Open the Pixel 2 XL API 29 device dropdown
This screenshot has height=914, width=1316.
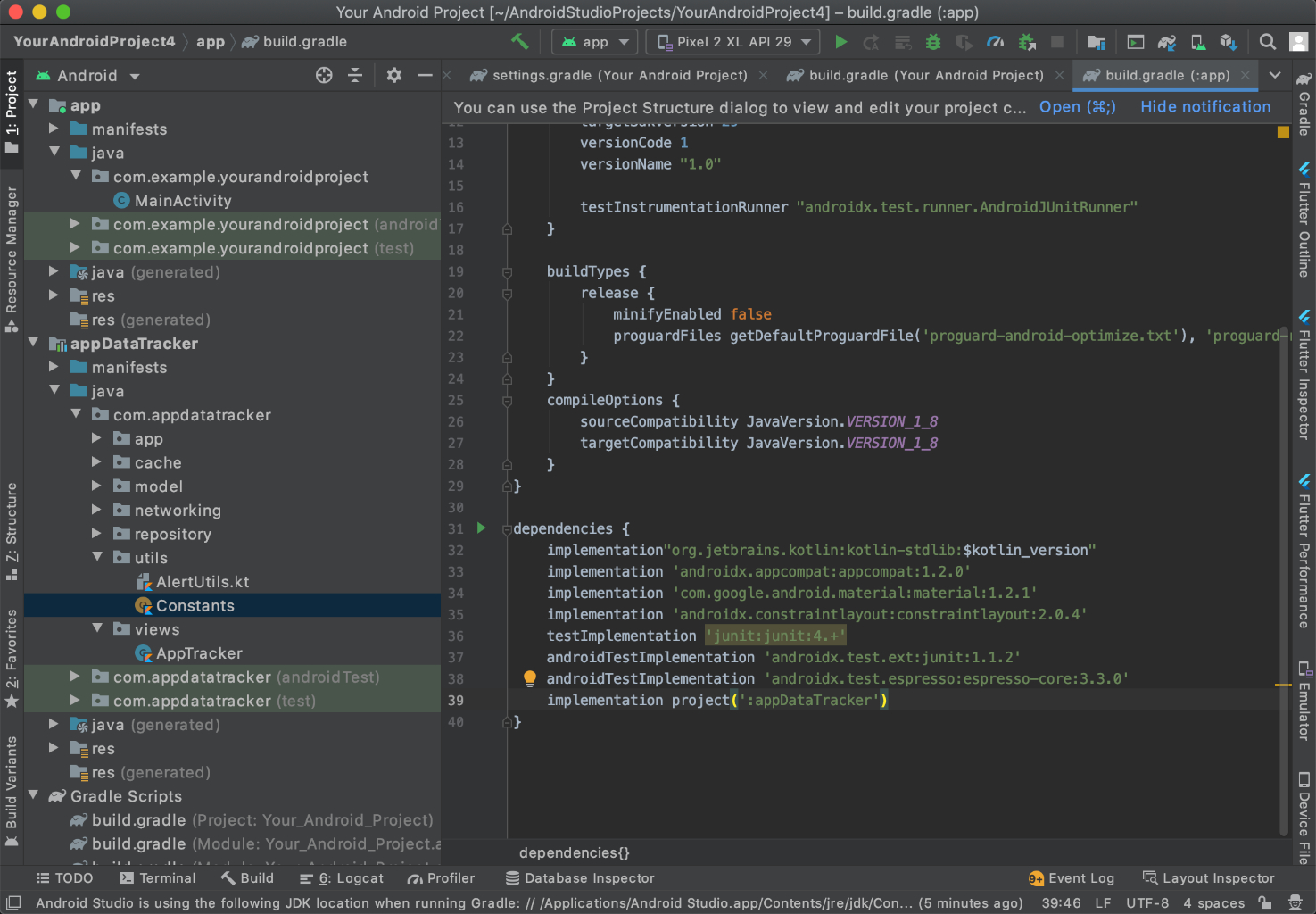click(x=733, y=42)
